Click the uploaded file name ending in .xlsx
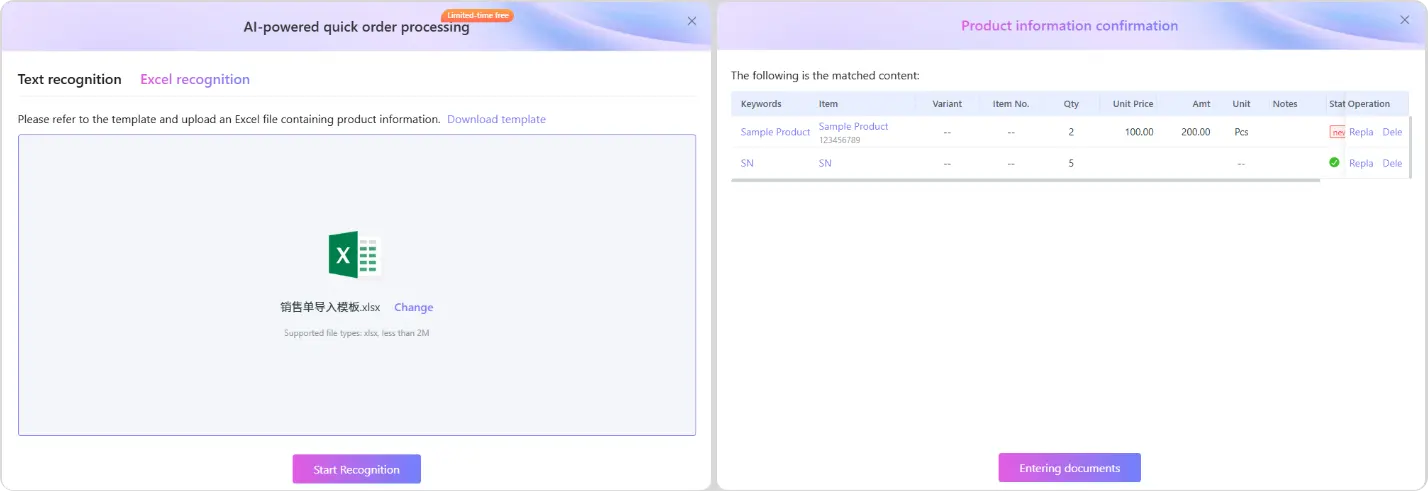The image size is (1428, 491). 330,307
